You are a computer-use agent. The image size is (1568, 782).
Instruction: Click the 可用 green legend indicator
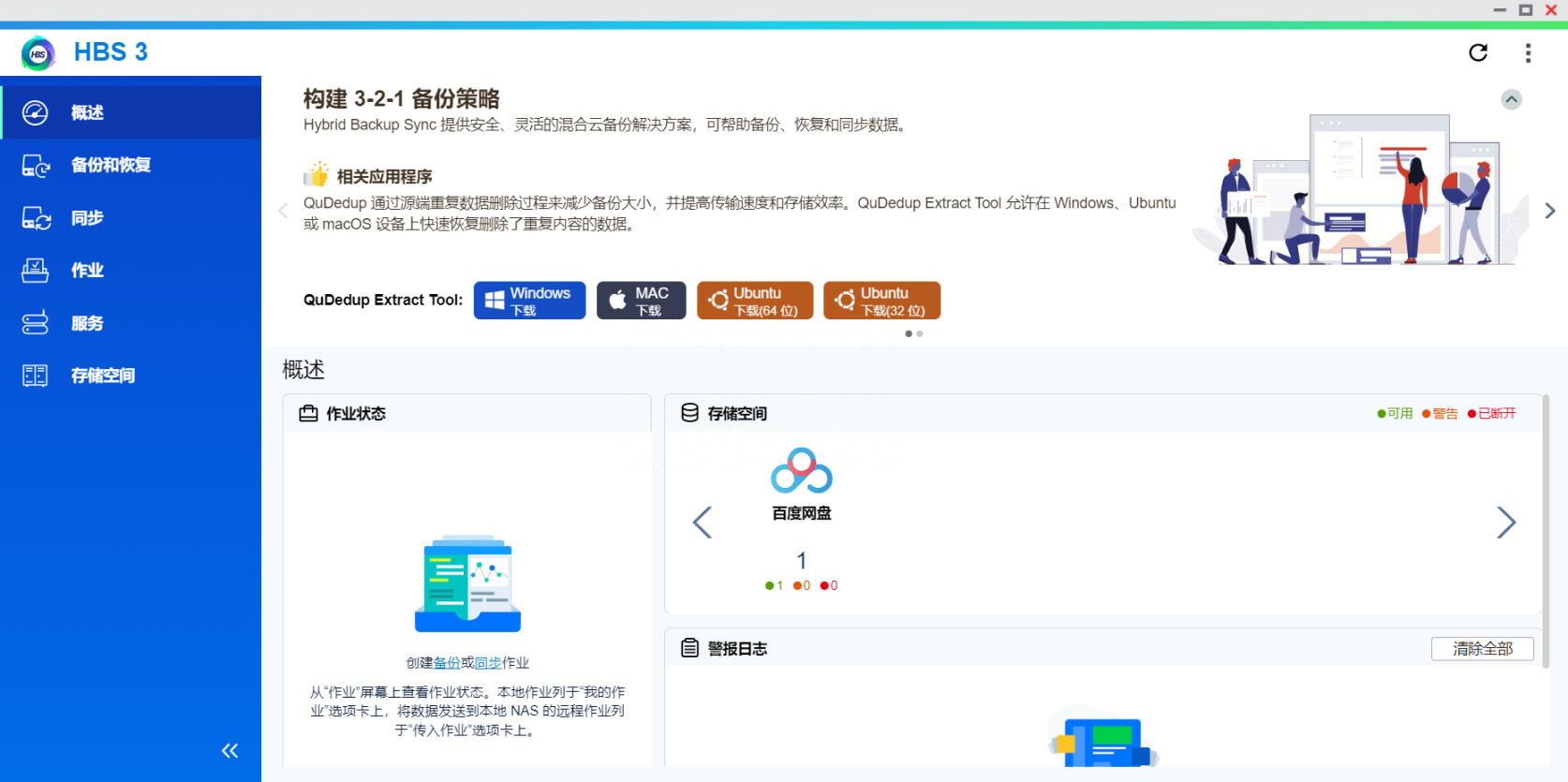(1395, 413)
